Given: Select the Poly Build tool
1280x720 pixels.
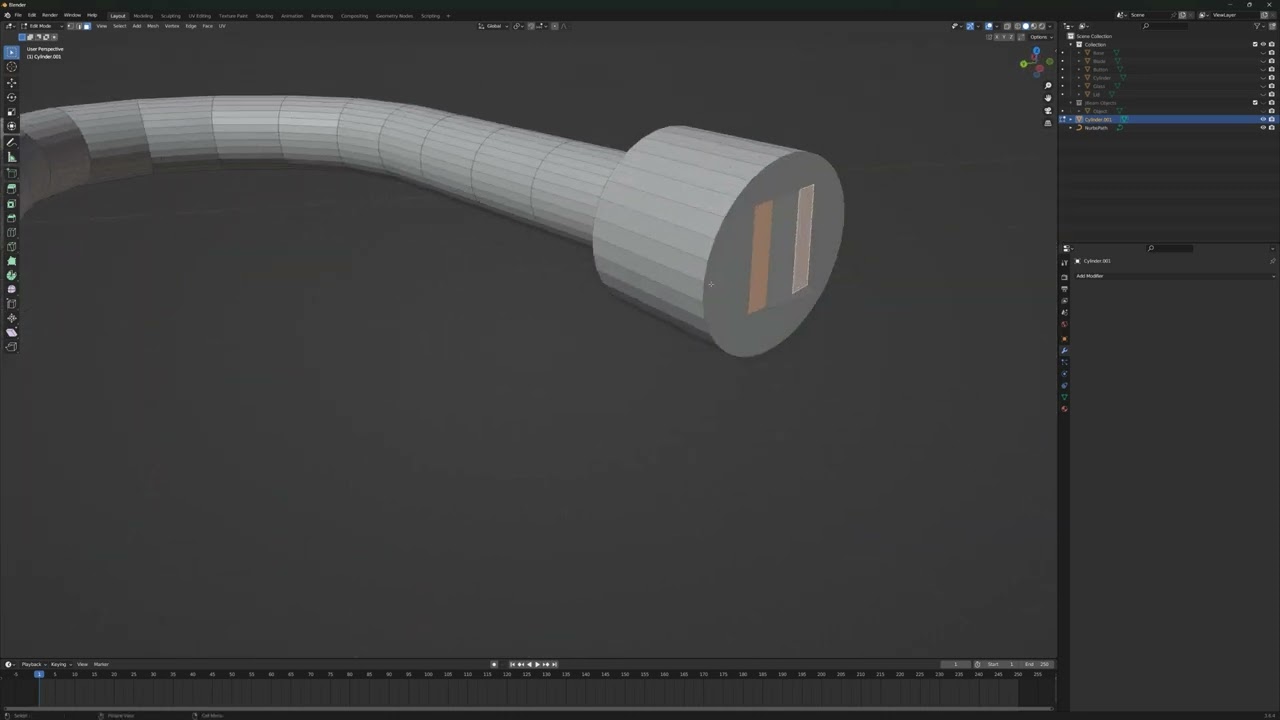Looking at the screenshot, I should point(12,261).
